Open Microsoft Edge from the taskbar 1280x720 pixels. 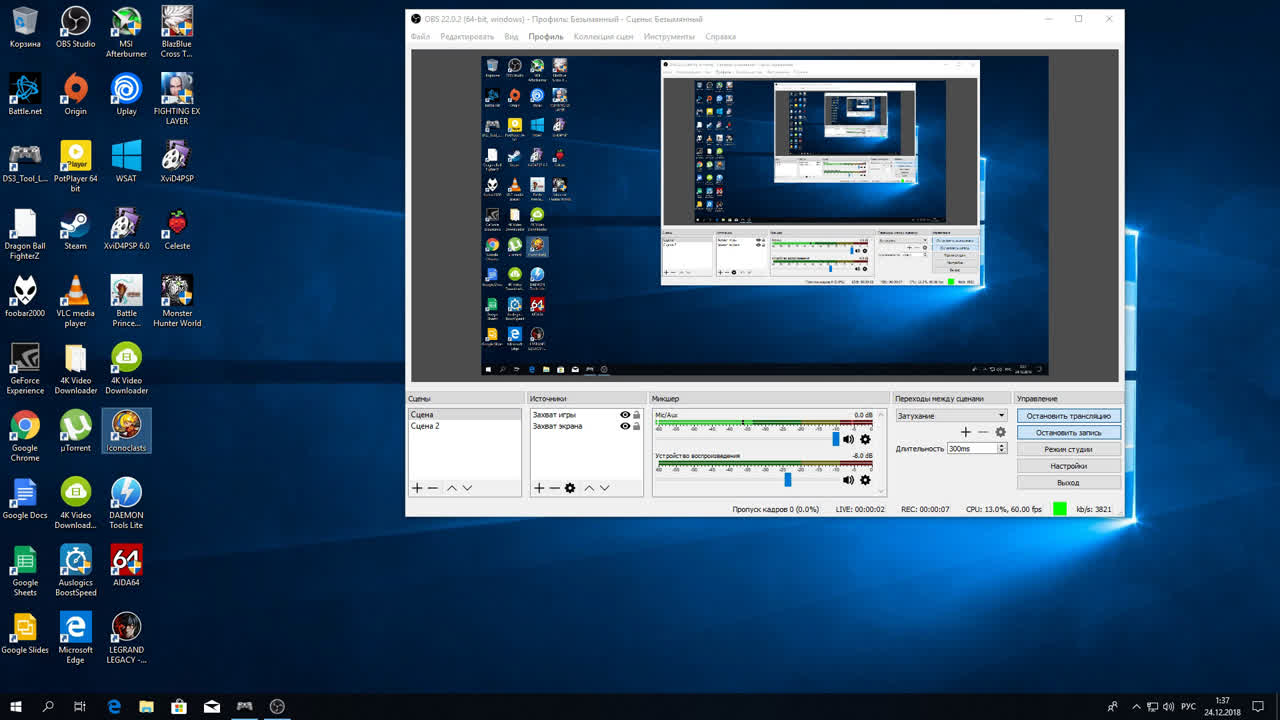pos(114,706)
